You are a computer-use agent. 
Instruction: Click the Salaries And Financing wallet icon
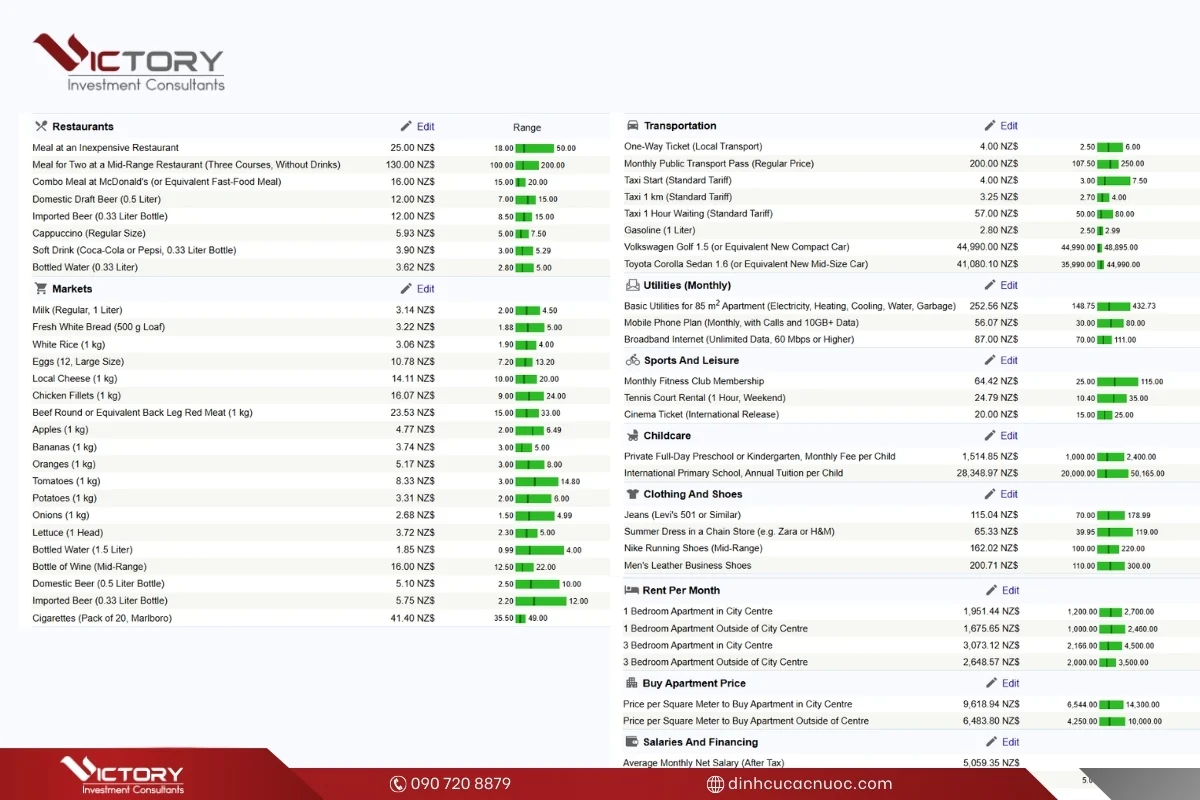(x=632, y=742)
